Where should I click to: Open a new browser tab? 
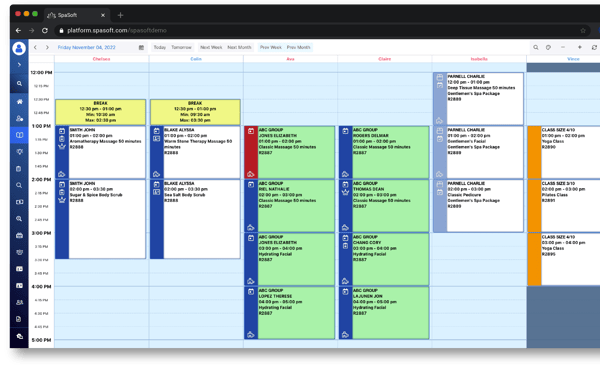click(121, 15)
